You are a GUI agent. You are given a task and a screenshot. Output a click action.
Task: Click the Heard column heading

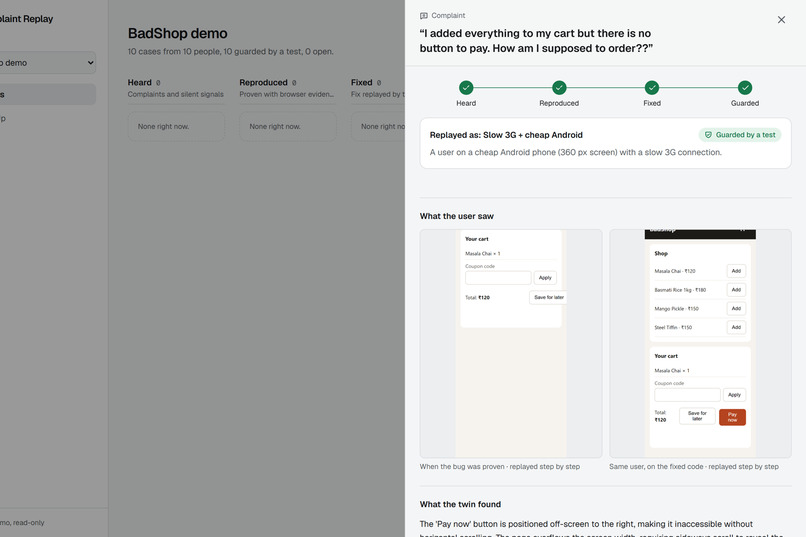[139, 82]
